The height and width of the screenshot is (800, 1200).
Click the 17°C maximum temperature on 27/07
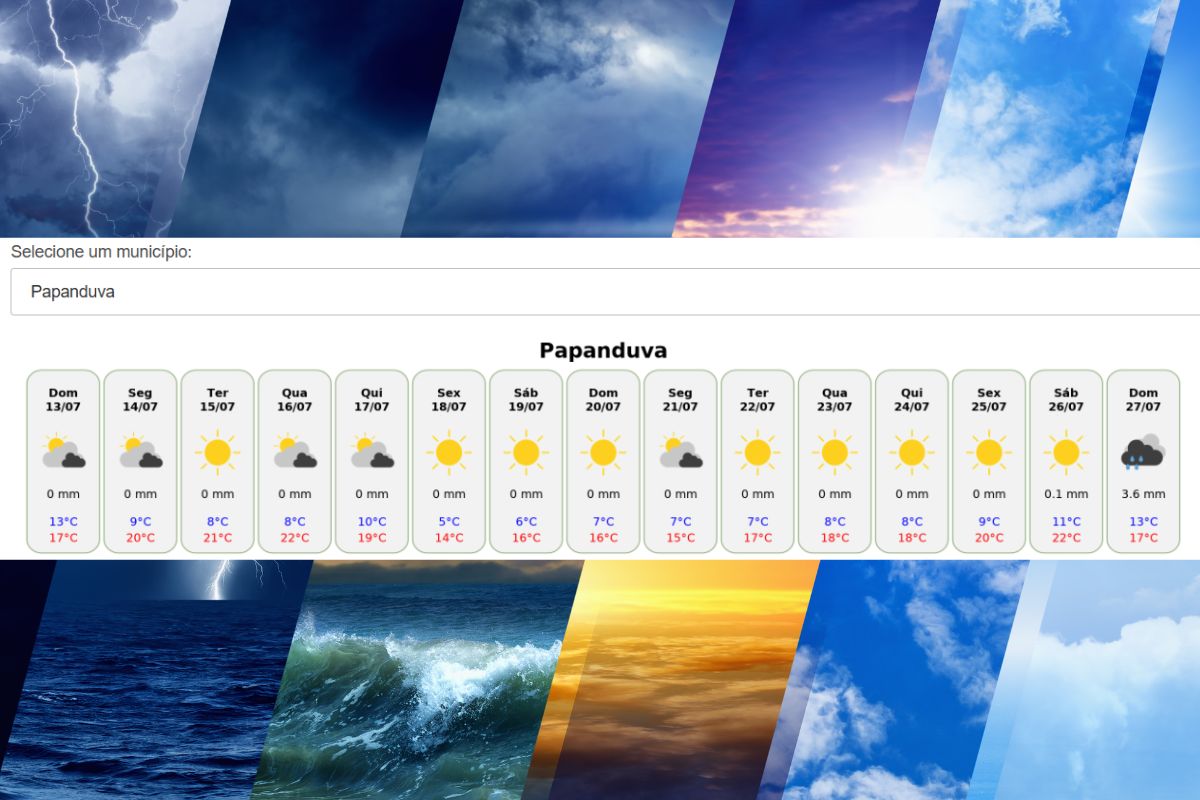point(1143,538)
